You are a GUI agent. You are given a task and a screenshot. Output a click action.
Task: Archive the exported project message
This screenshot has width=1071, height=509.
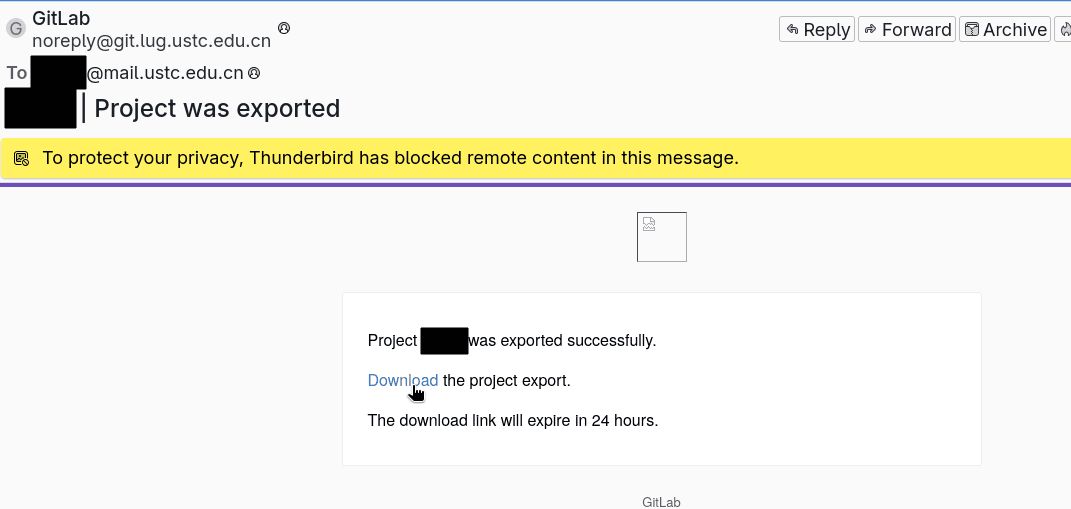coord(1005,29)
